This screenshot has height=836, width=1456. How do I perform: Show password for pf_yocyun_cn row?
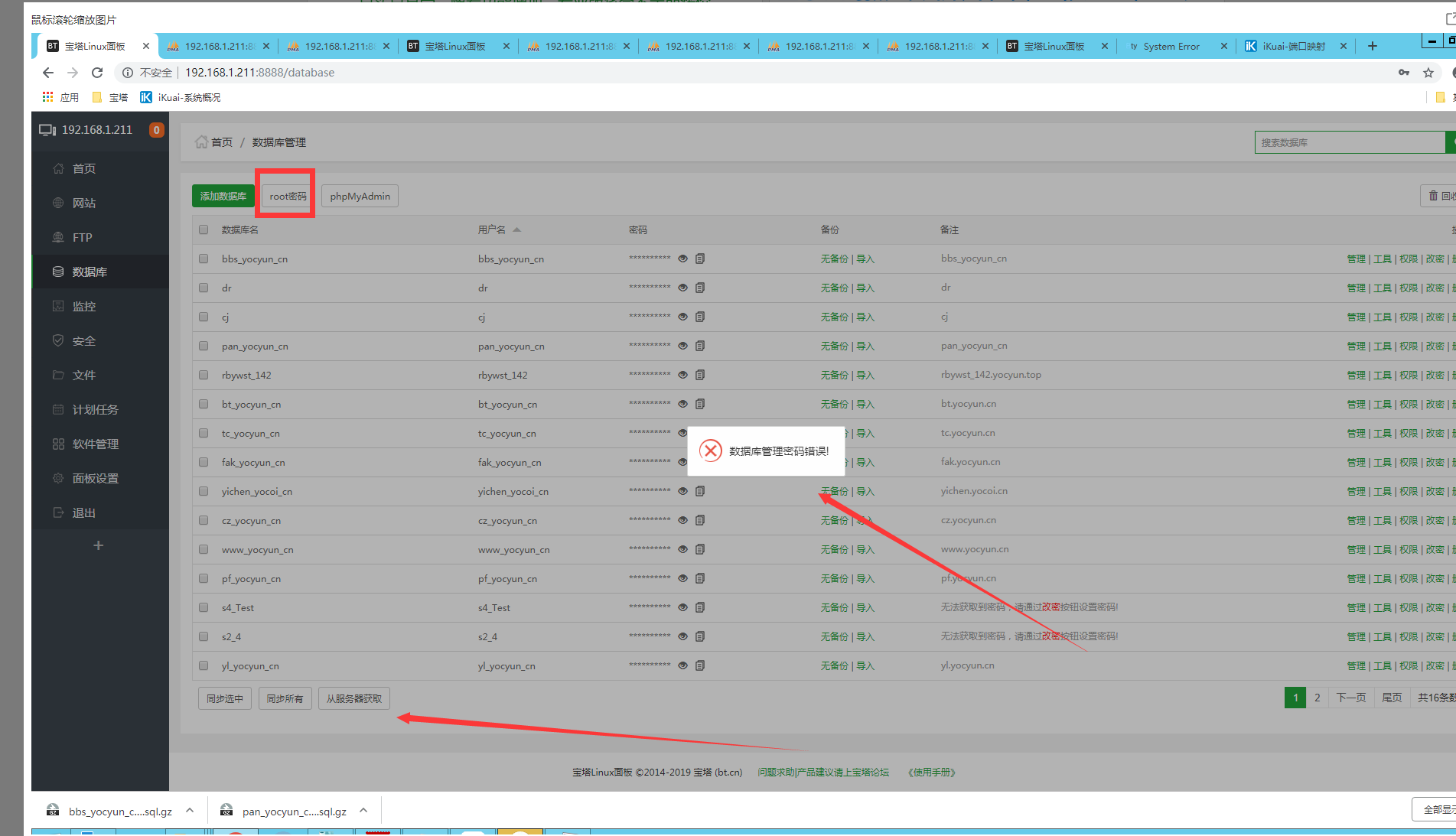point(683,578)
